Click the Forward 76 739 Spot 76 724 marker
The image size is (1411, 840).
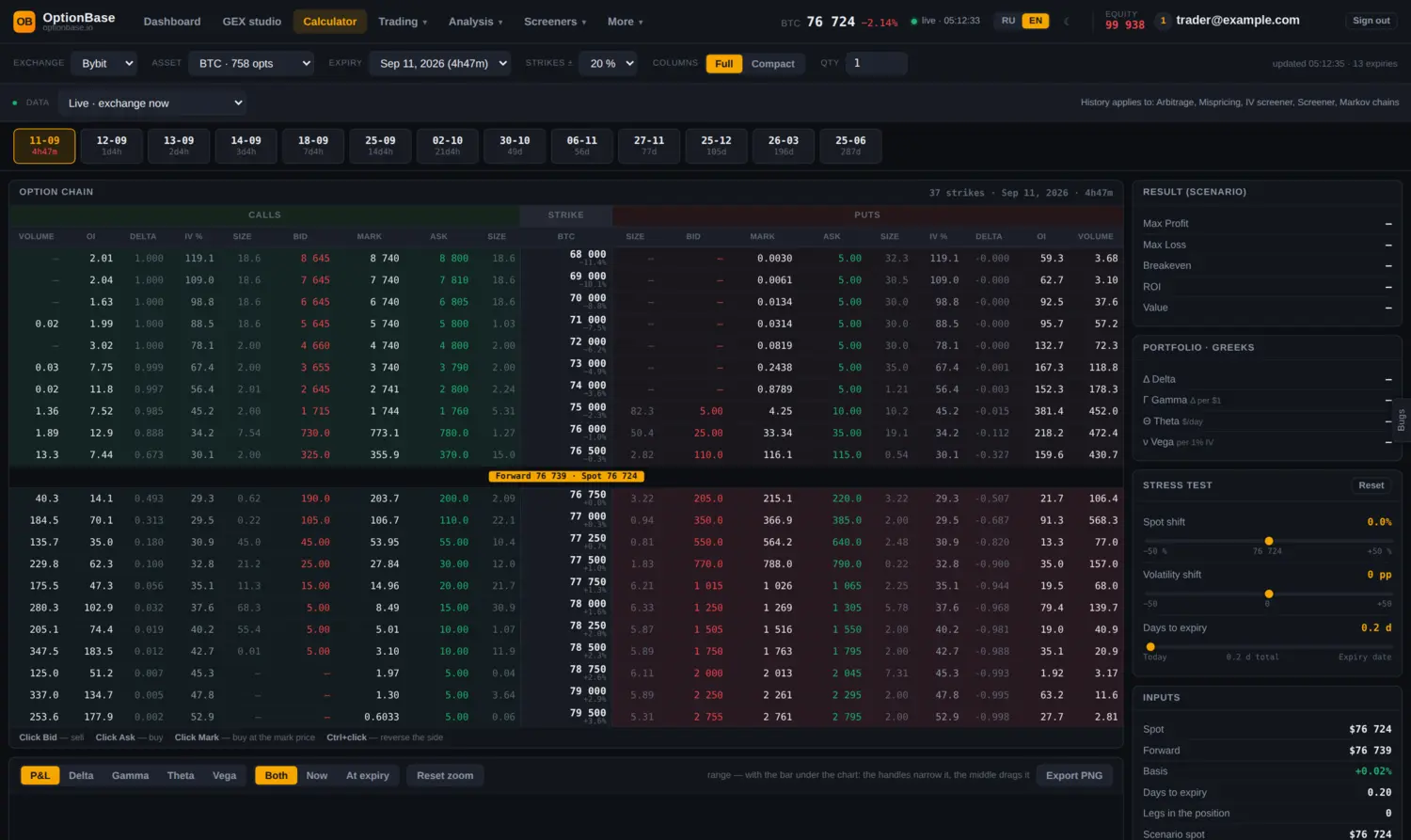coord(566,476)
